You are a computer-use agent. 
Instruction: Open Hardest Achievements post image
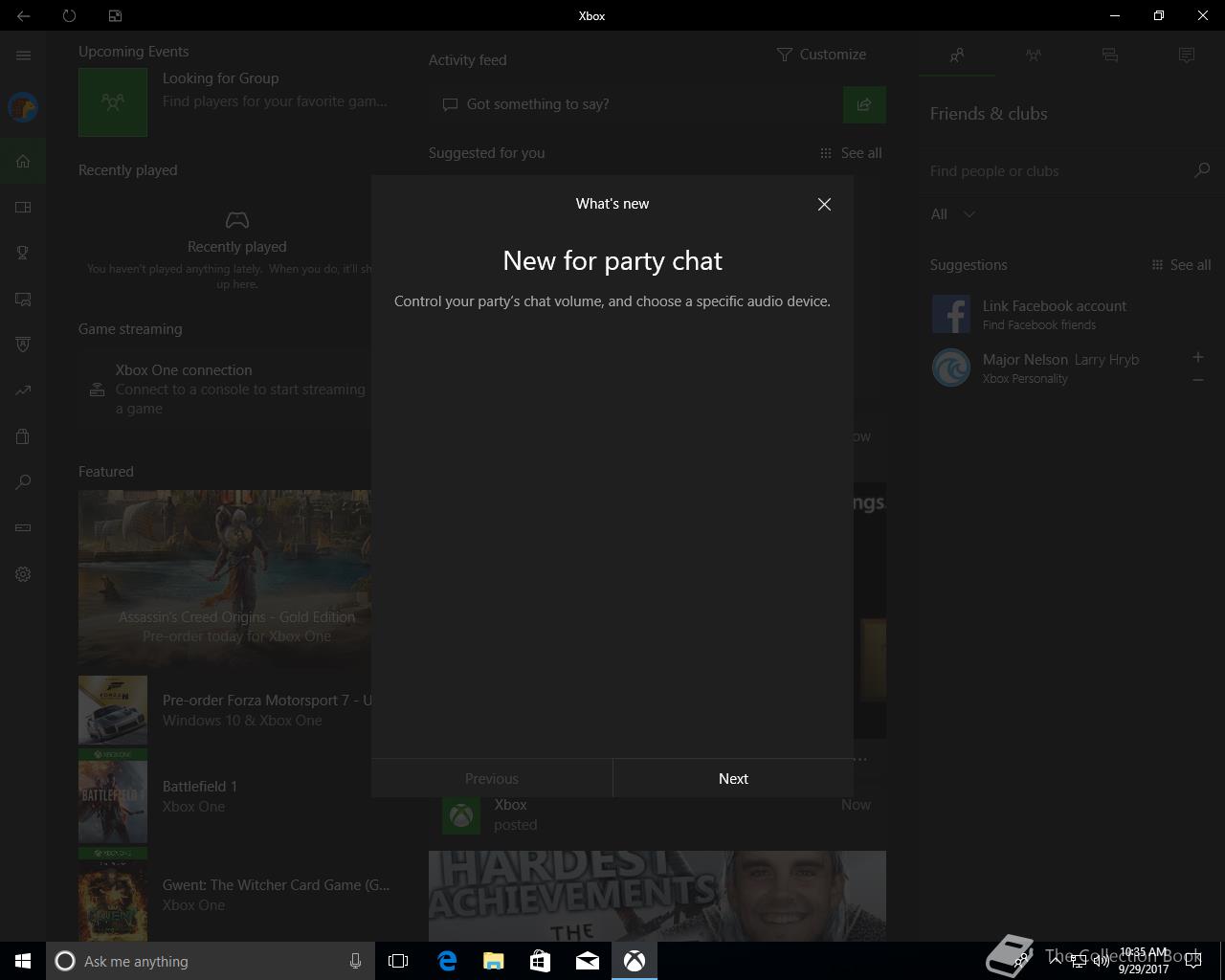click(x=657, y=896)
